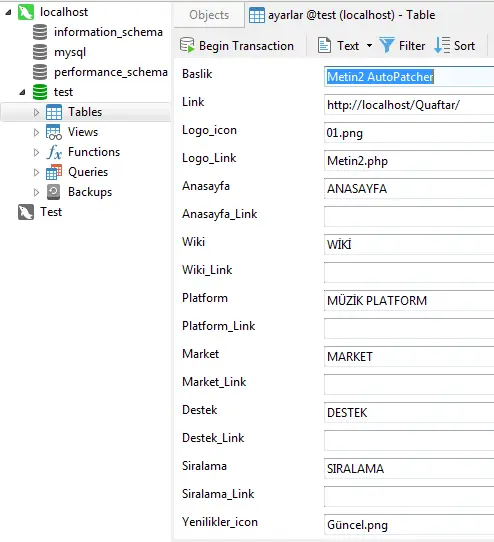Select the Tables tree label

click(x=85, y=112)
